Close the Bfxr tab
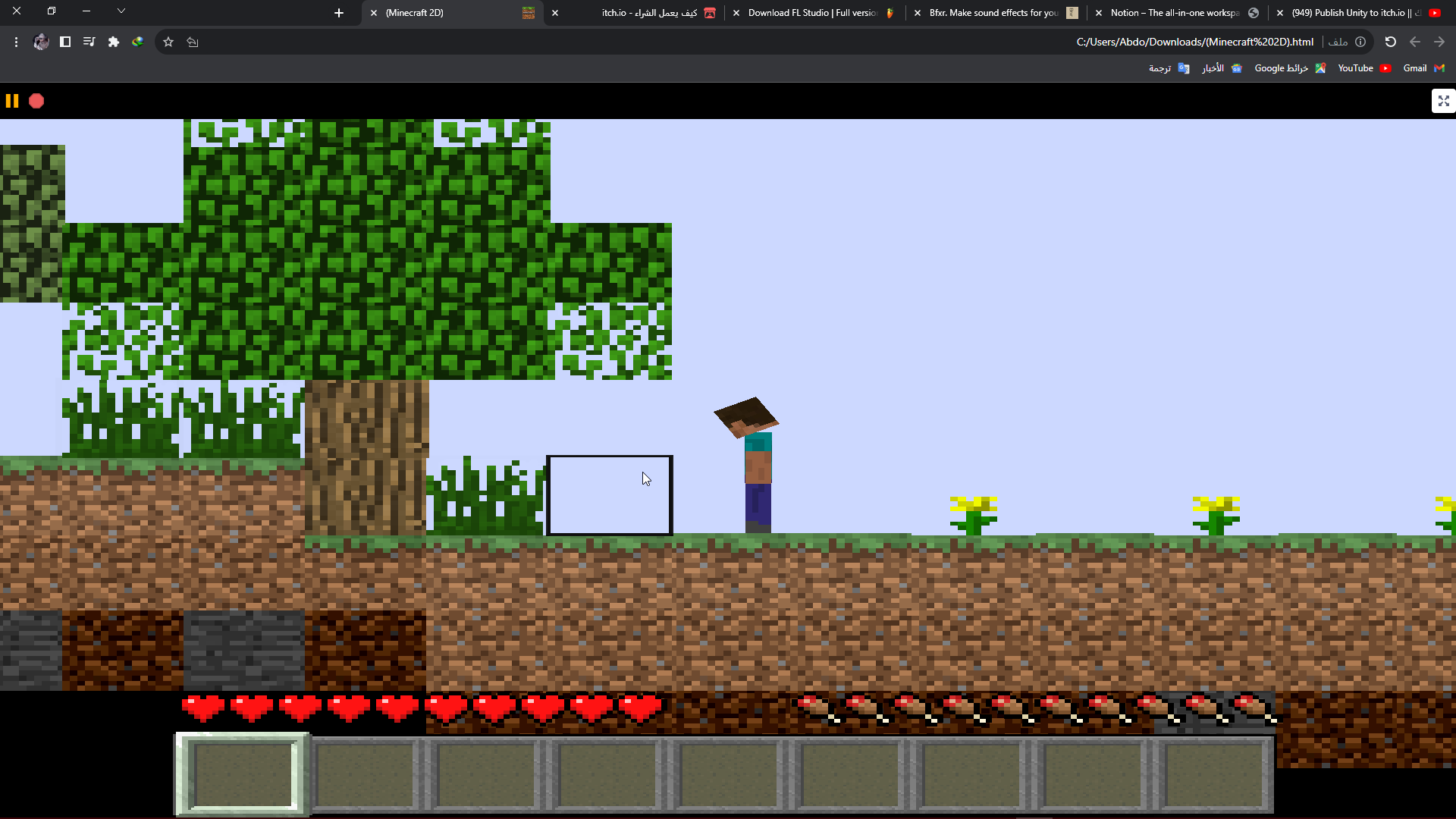 918,13
